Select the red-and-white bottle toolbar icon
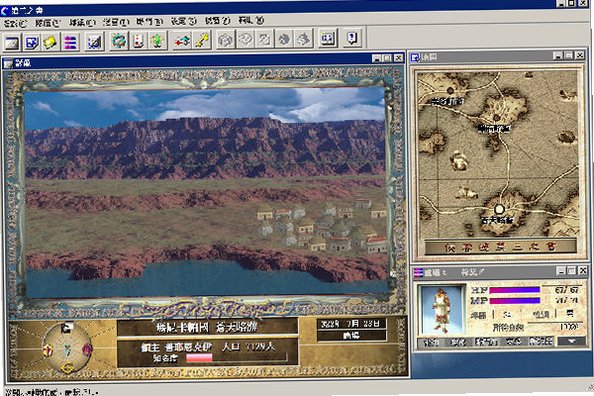The image size is (594, 396). (x=138, y=41)
